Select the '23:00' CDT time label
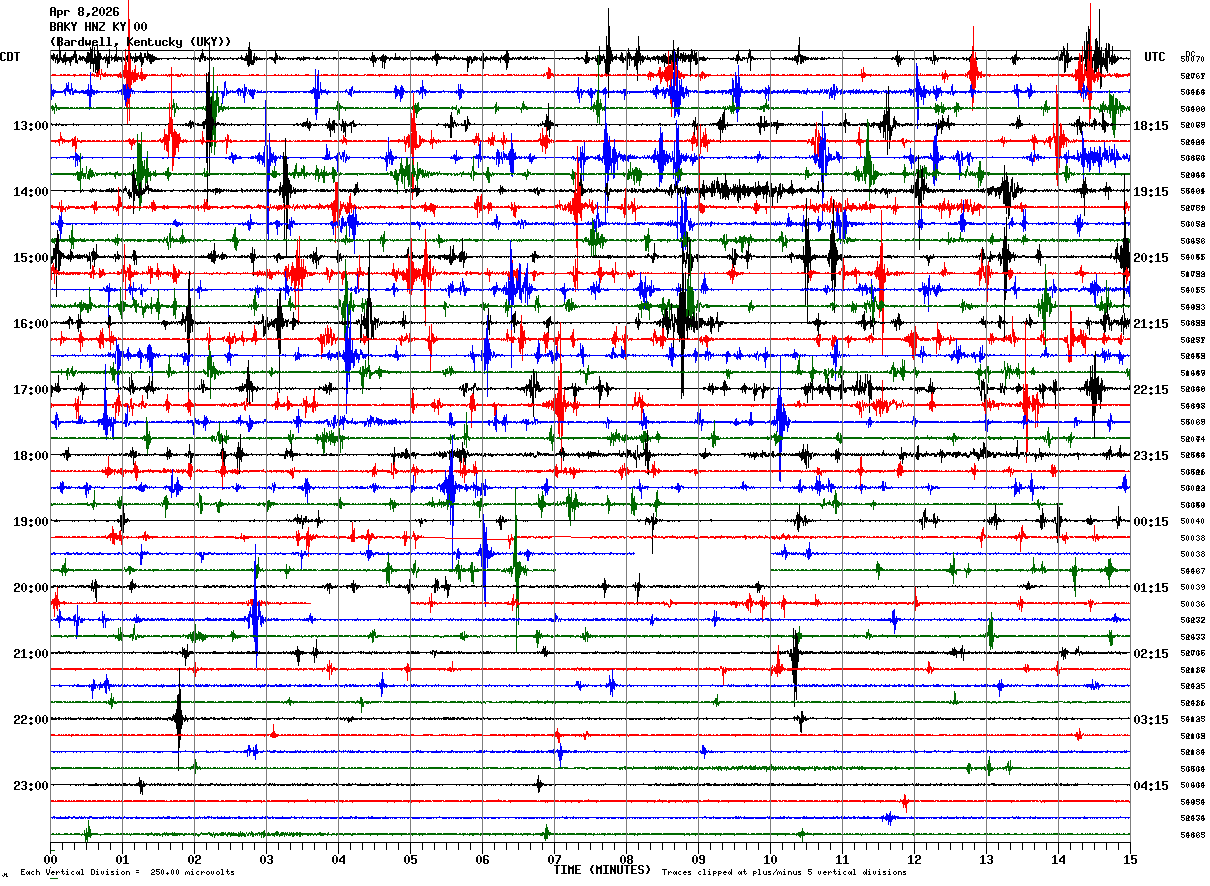This screenshot has height=886, width=1210. click(x=31, y=785)
